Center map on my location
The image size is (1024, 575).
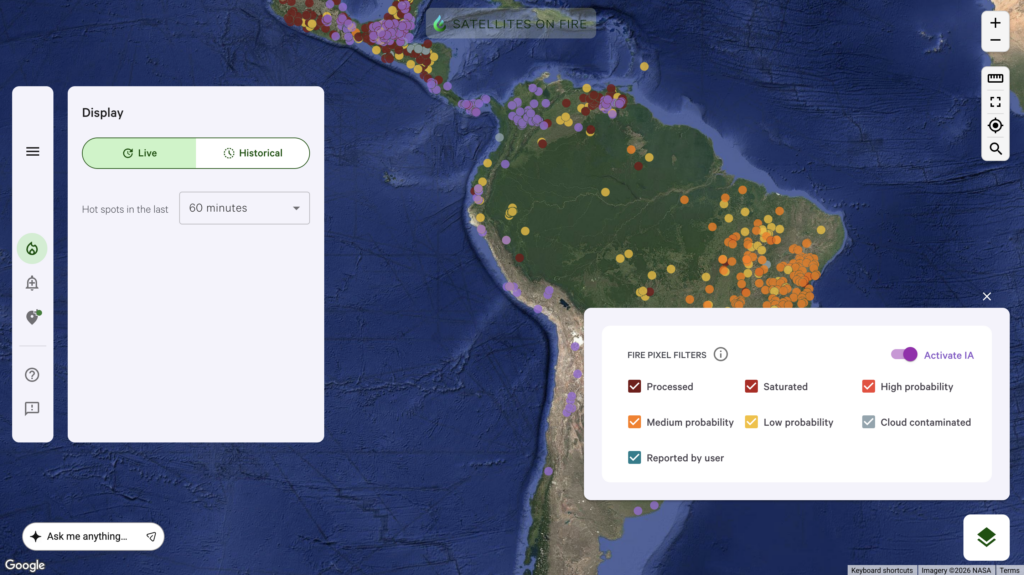point(995,125)
